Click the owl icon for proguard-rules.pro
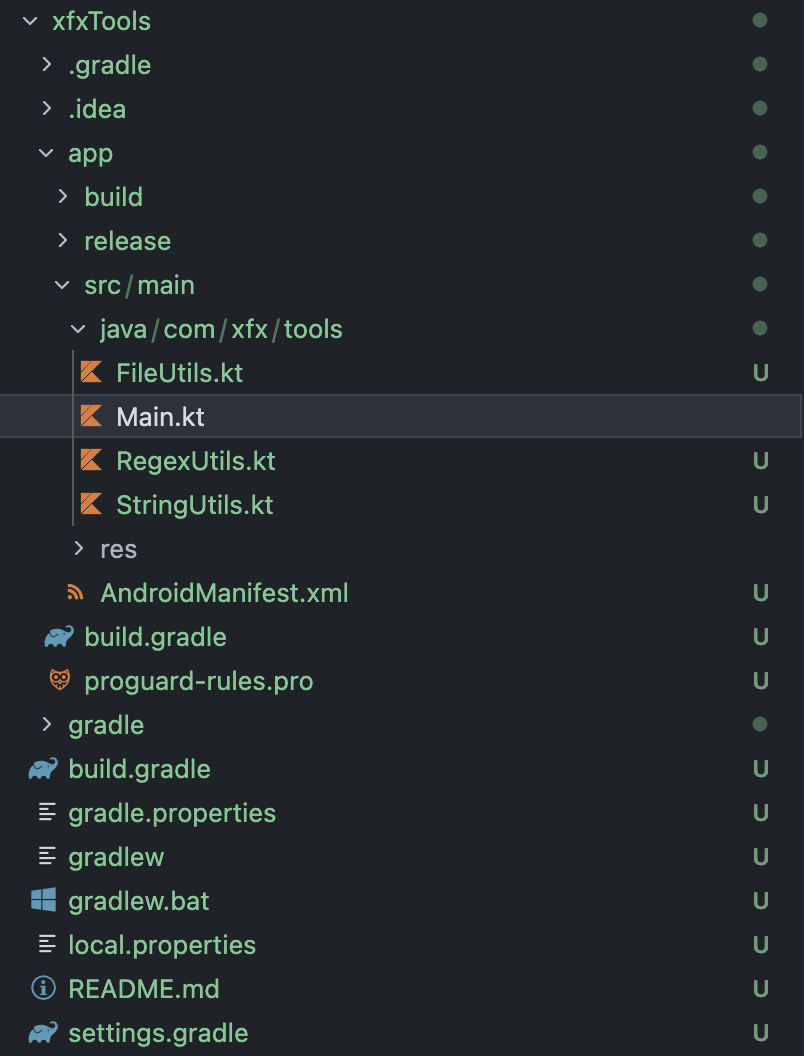 click(x=59, y=681)
